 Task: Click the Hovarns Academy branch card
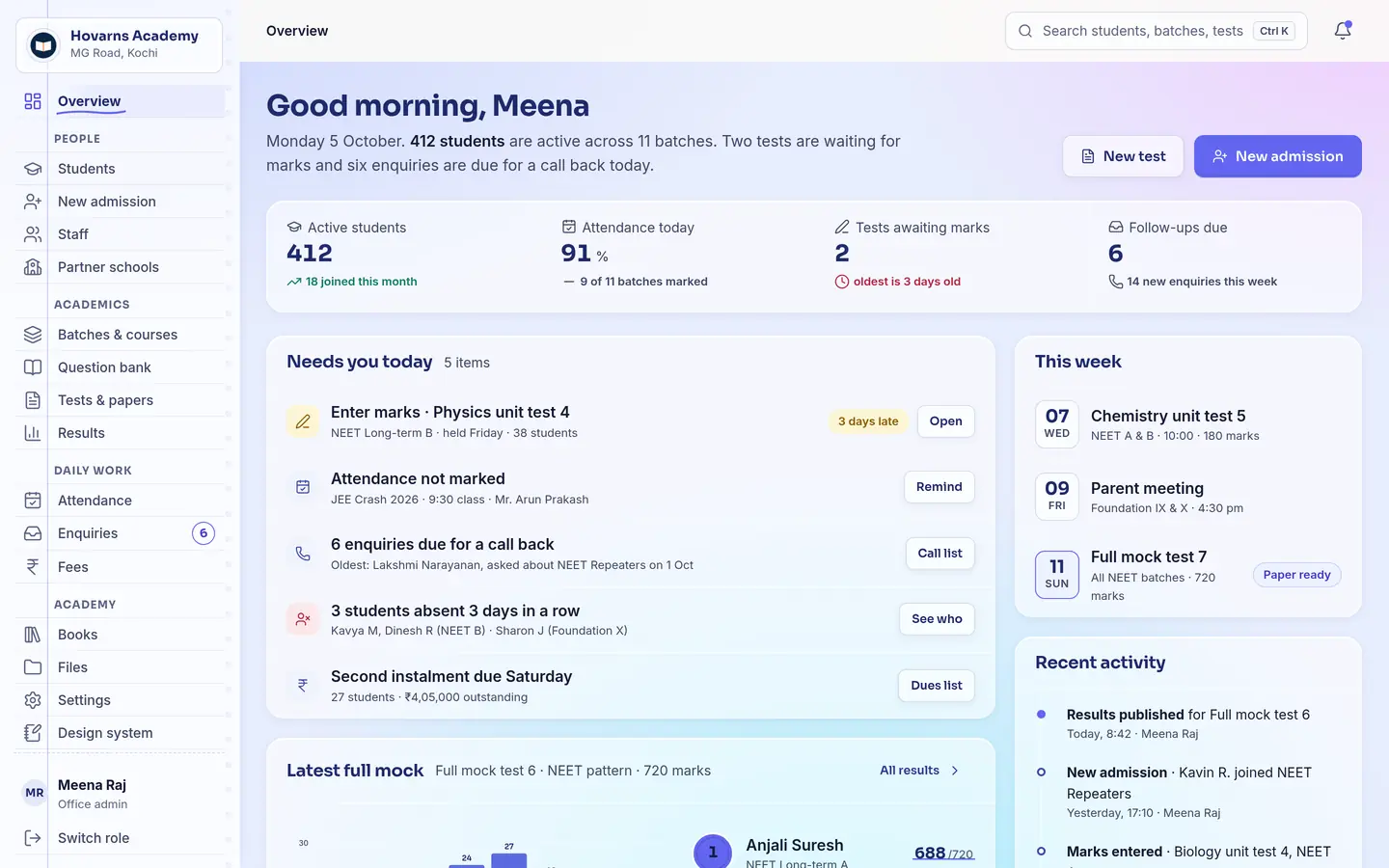pos(119,44)
